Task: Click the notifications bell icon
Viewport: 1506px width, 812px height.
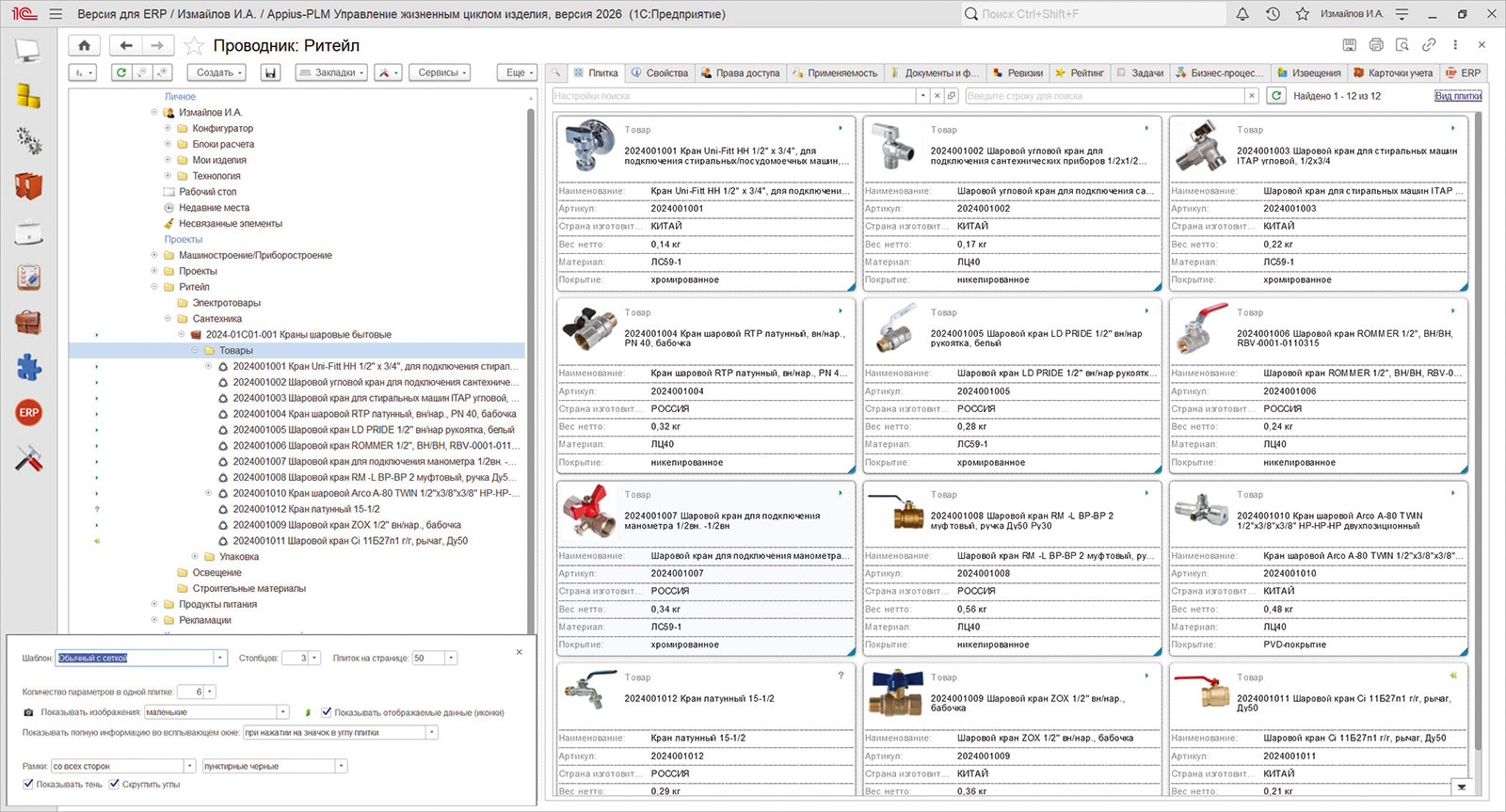Action: (x=1242, y=14)
